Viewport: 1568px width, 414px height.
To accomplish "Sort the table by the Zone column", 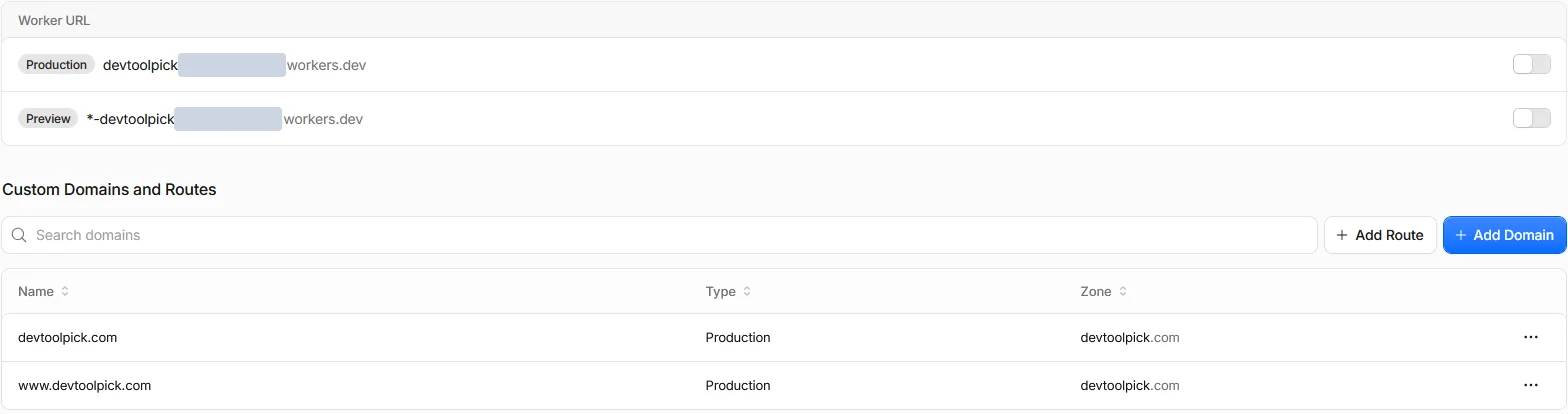I will [1104, 292].
